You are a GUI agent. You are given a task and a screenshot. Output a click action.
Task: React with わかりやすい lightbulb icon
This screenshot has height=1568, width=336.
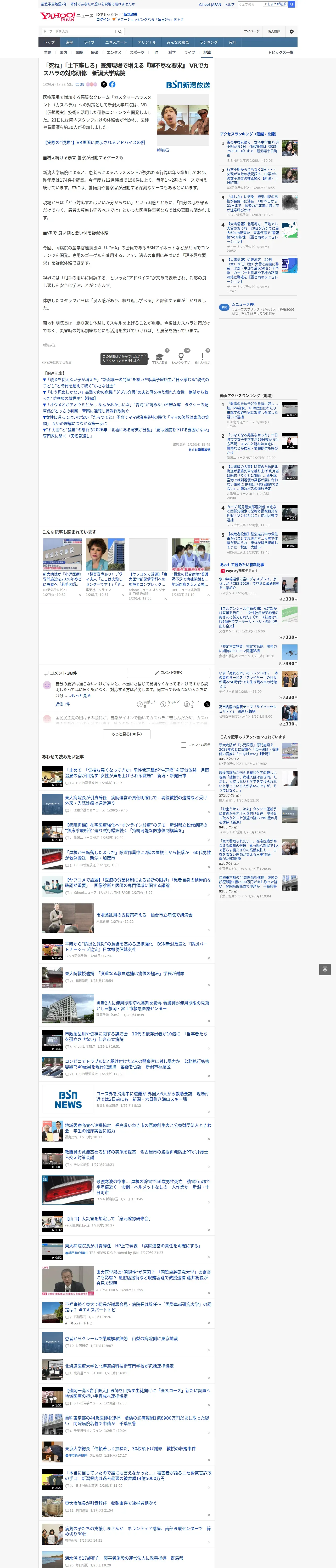click(x=181, y=357)
